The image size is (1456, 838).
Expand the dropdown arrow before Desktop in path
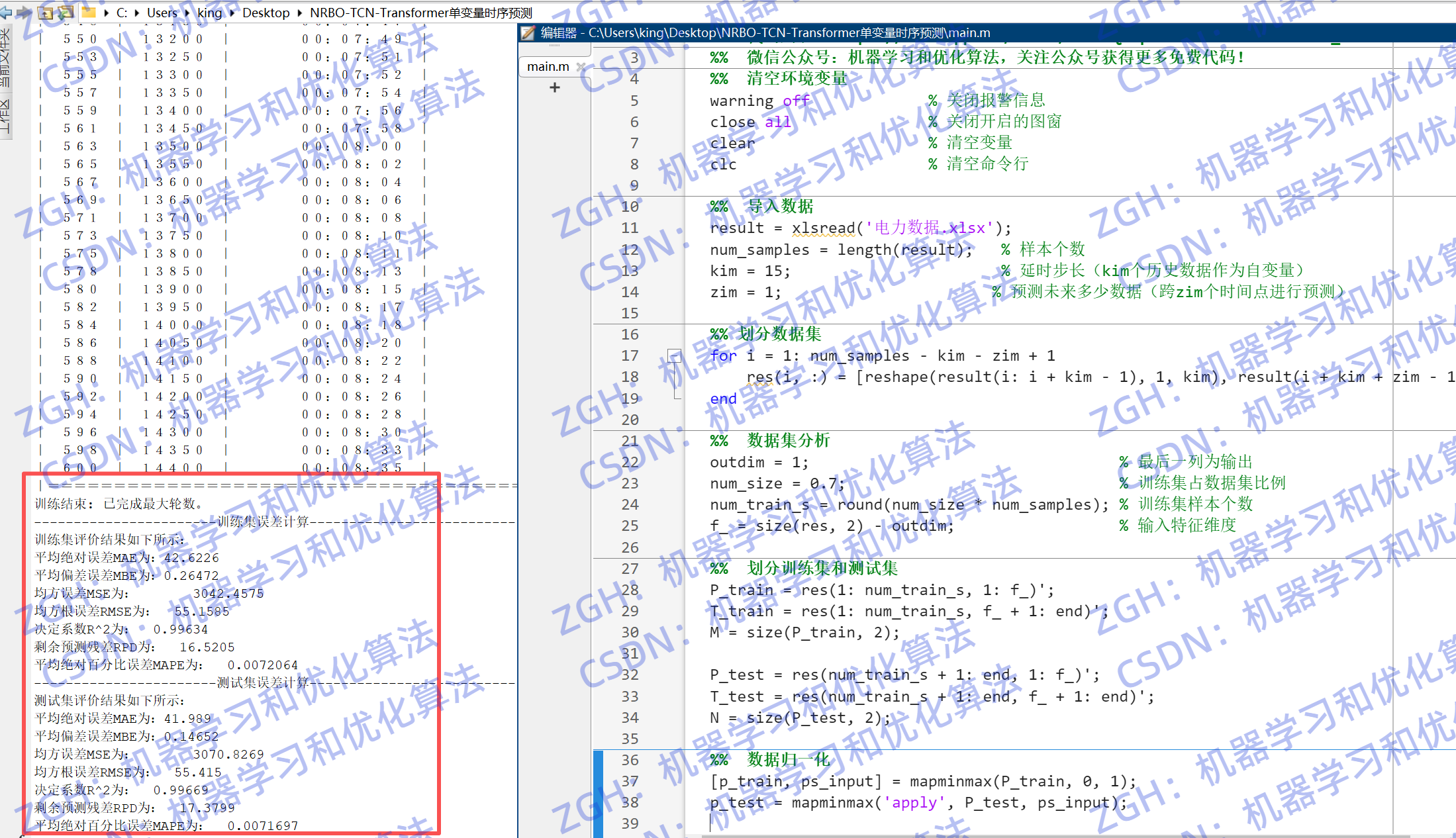pos(232,13)
